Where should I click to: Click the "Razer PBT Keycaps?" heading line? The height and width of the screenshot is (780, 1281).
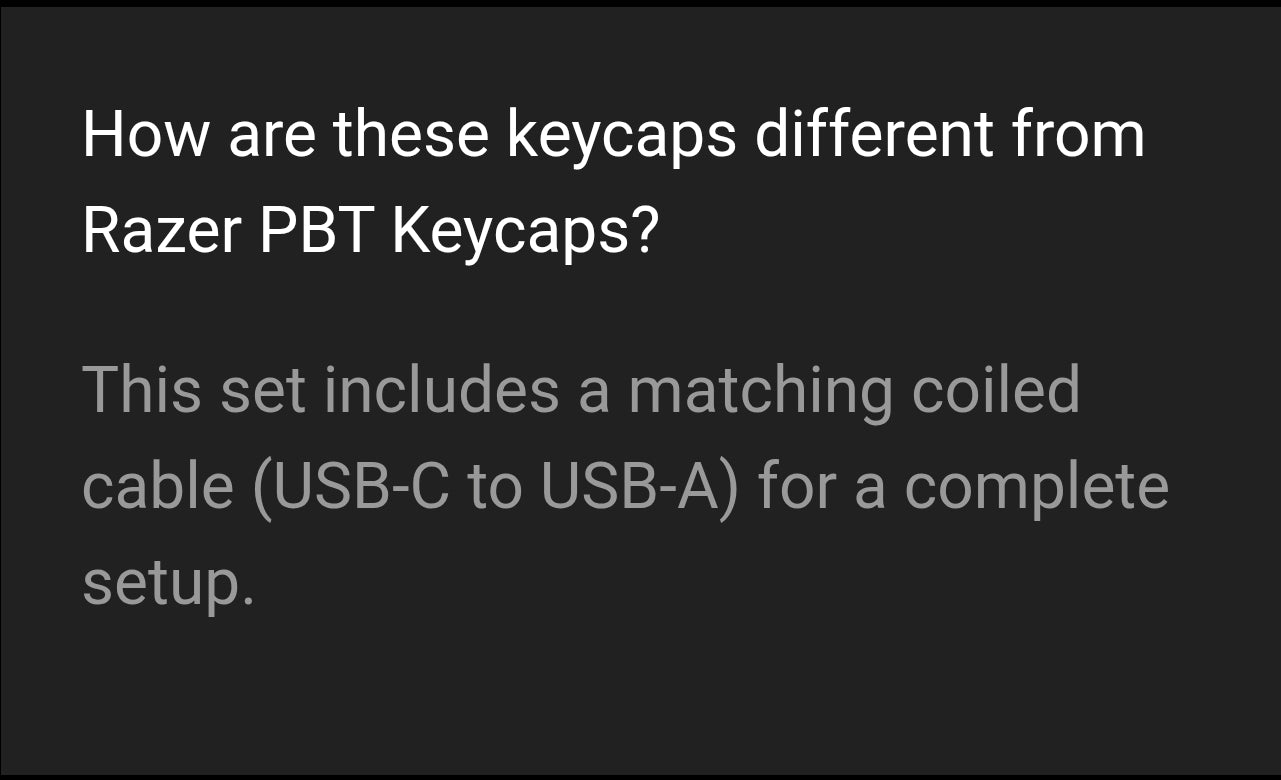point(370,231)
